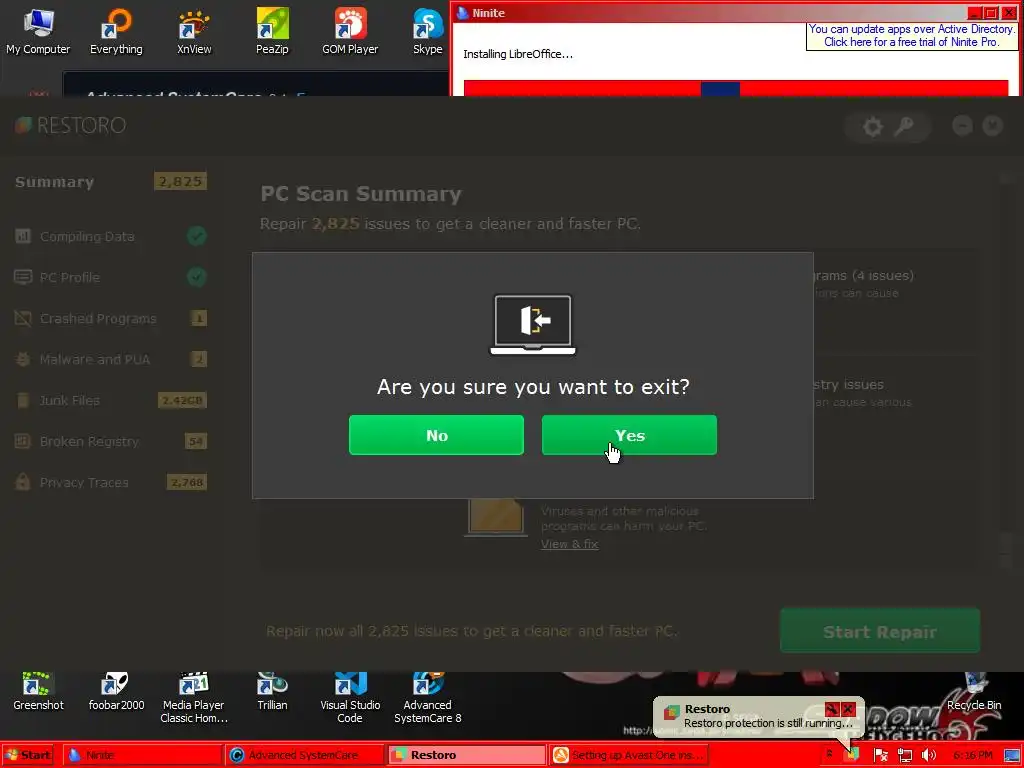
Task: Switch to Advanced SystemCare taskbar button
Action: coord(304,755)
